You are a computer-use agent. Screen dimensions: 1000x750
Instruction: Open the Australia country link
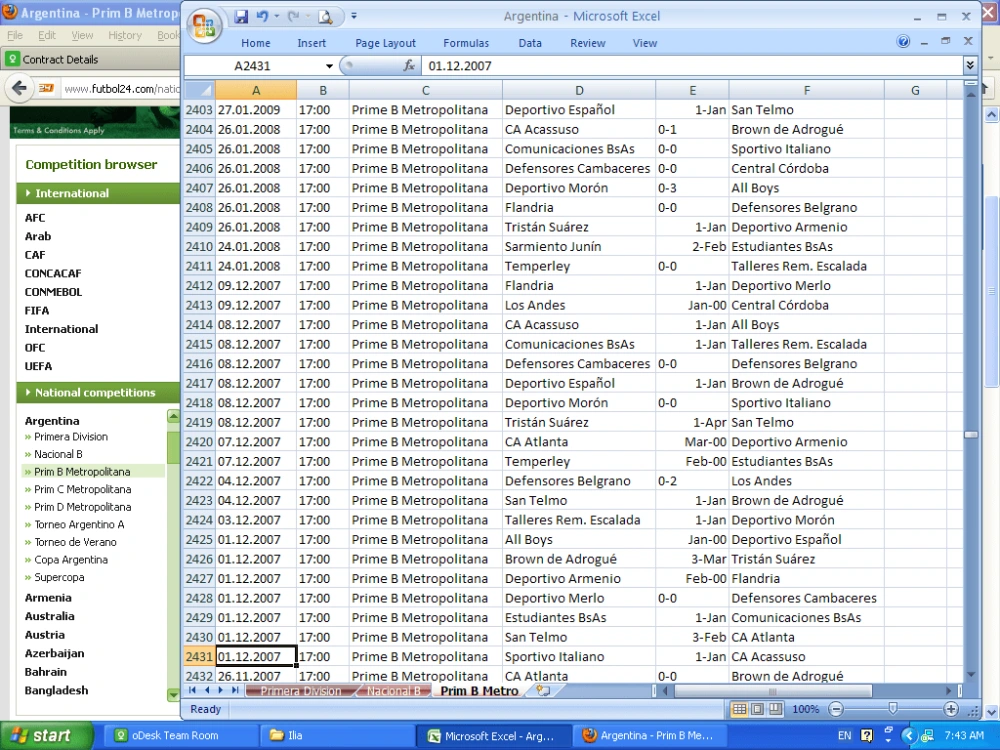point(50,617)
